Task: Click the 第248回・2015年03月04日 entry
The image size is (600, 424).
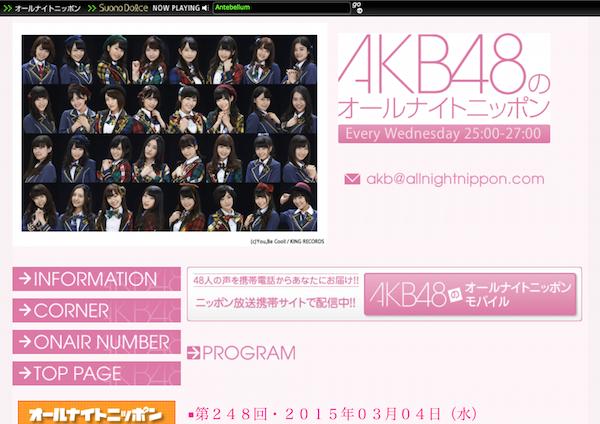Action: [x=333, y=414]
